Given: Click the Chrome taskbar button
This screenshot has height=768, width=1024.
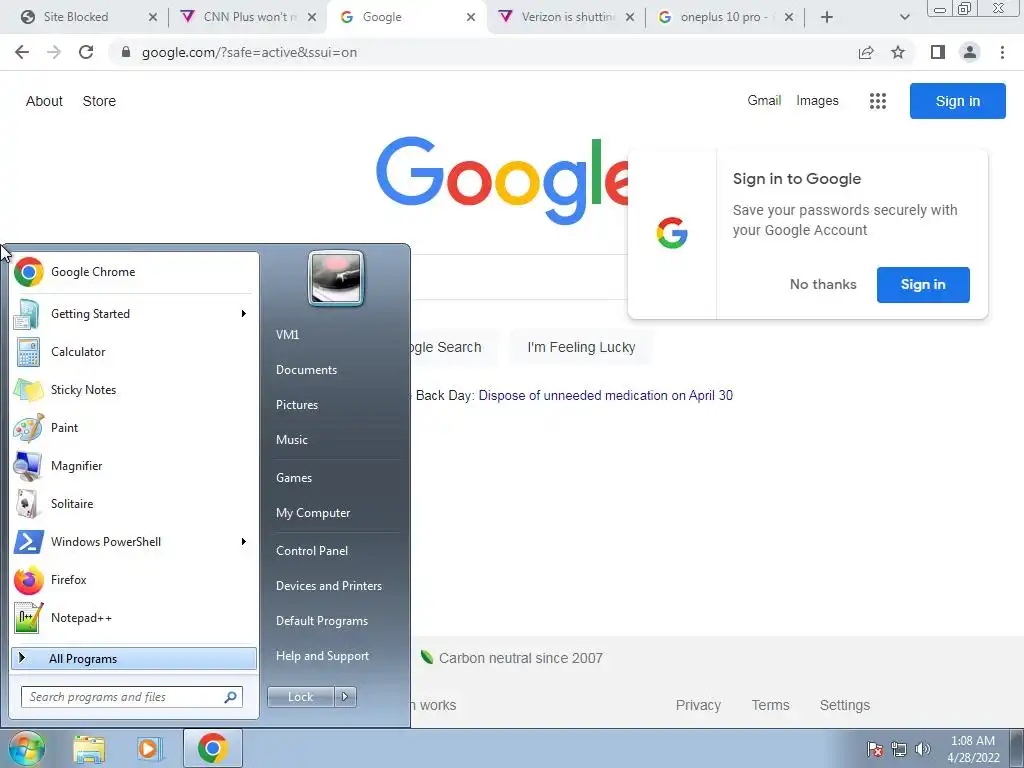Looking at the screenshot, I should (x=213, y=748).
